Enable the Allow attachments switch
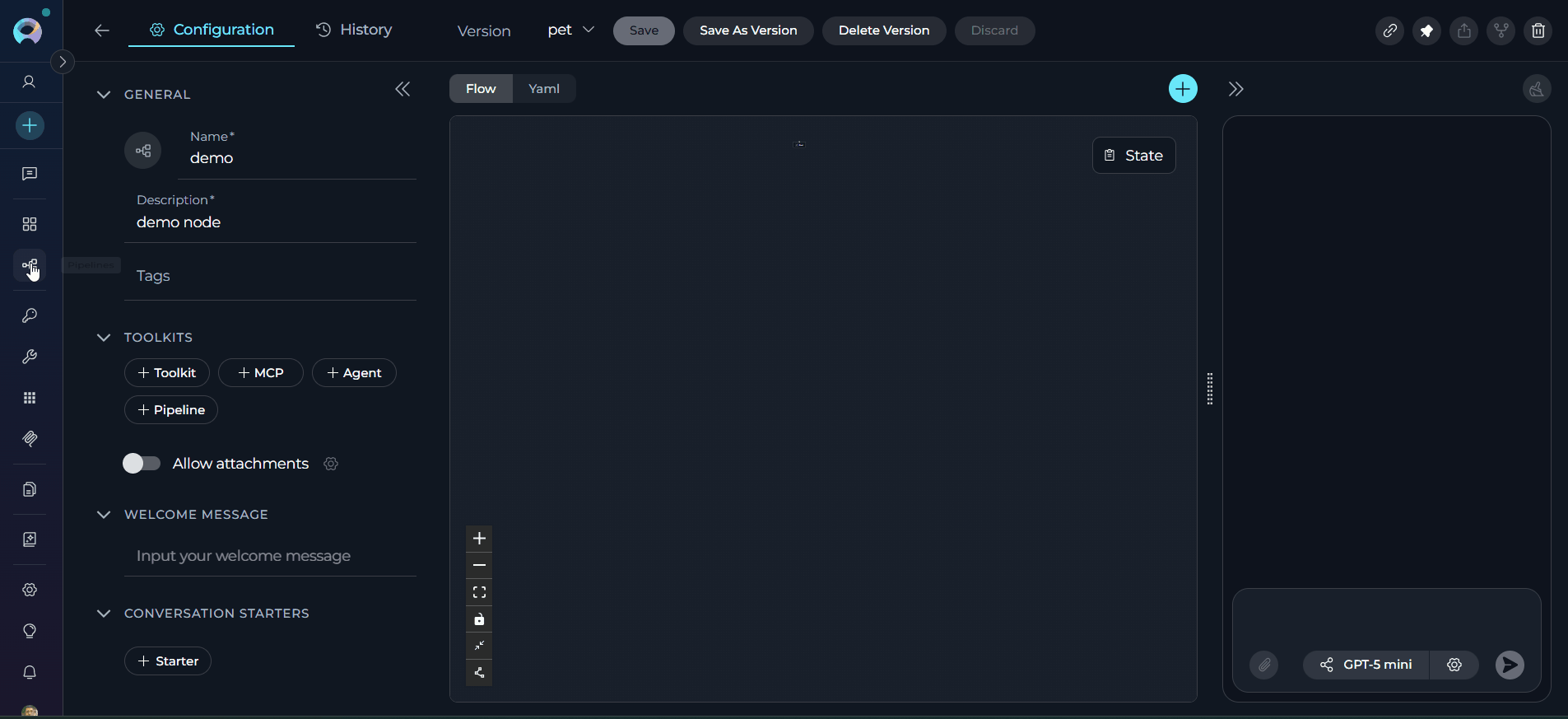 pyautogui.click(x=142, y=464)
